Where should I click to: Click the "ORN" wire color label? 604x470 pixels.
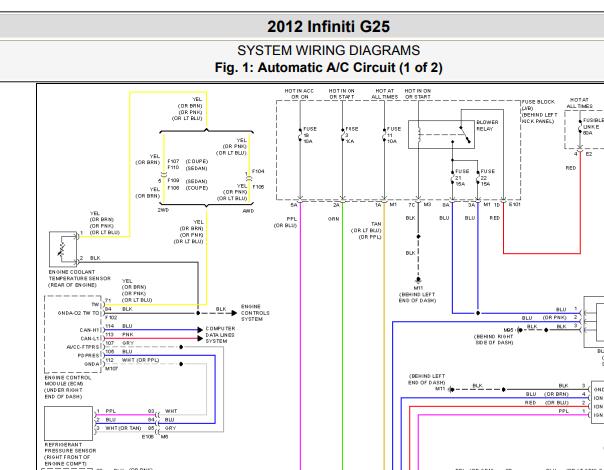[333, 219]
